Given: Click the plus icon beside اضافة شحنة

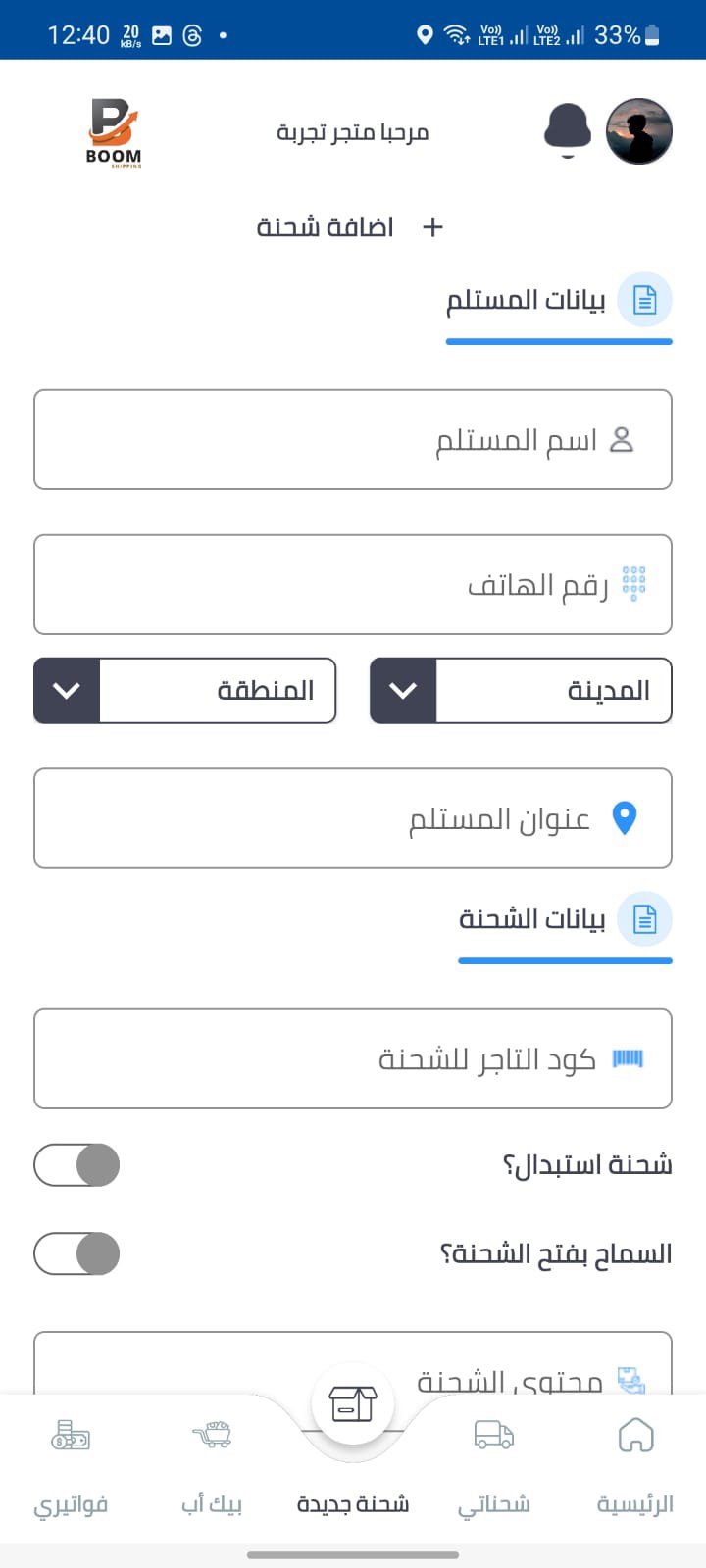Looking at the screenshot, I should (x=432, y=227).
